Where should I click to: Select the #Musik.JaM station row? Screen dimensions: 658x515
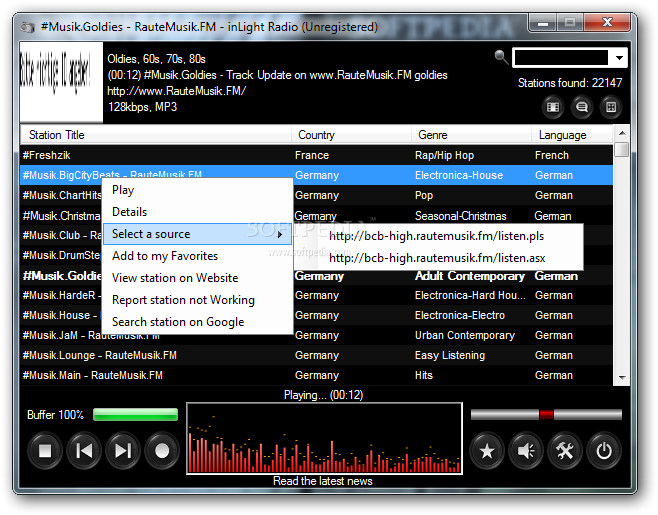316,335
